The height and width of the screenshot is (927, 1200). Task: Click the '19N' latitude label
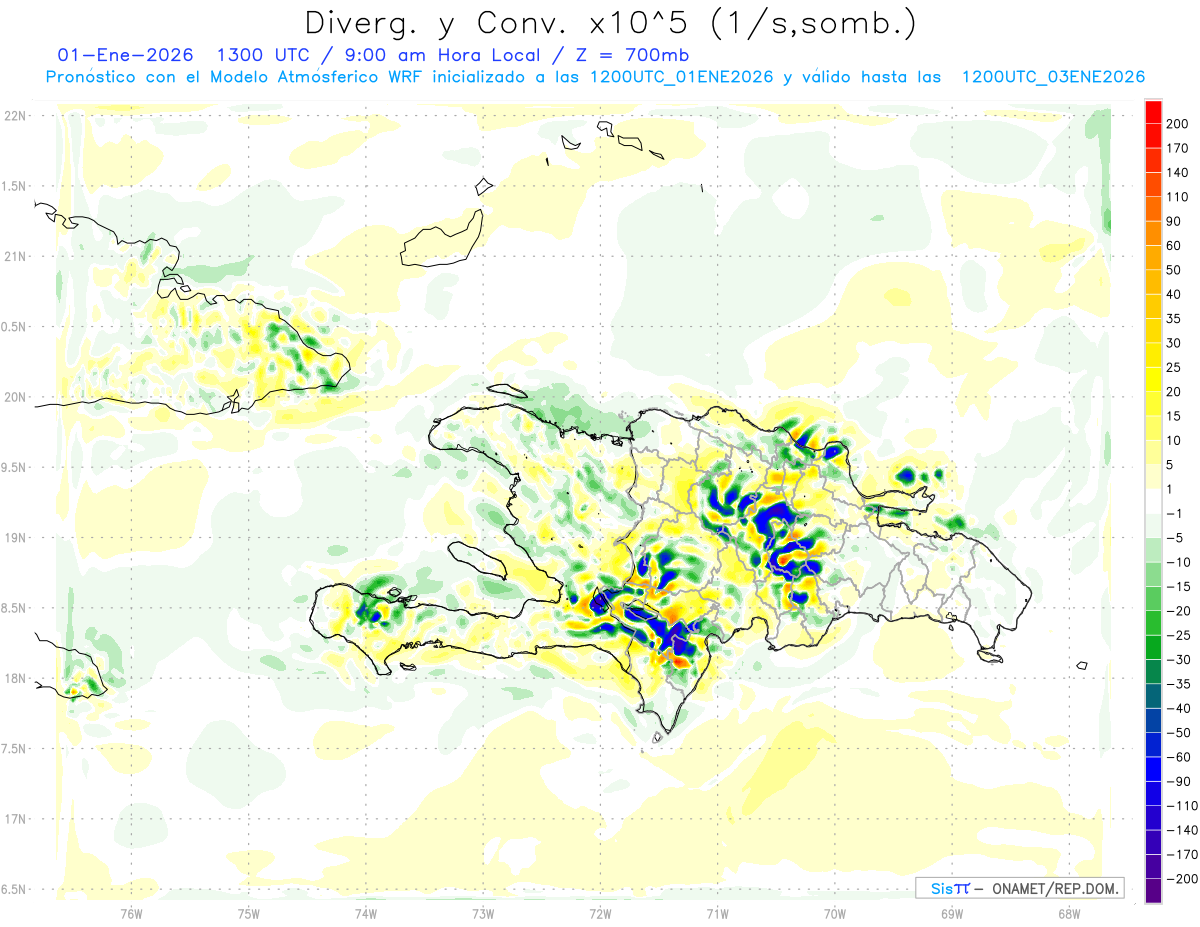point(16,538)
